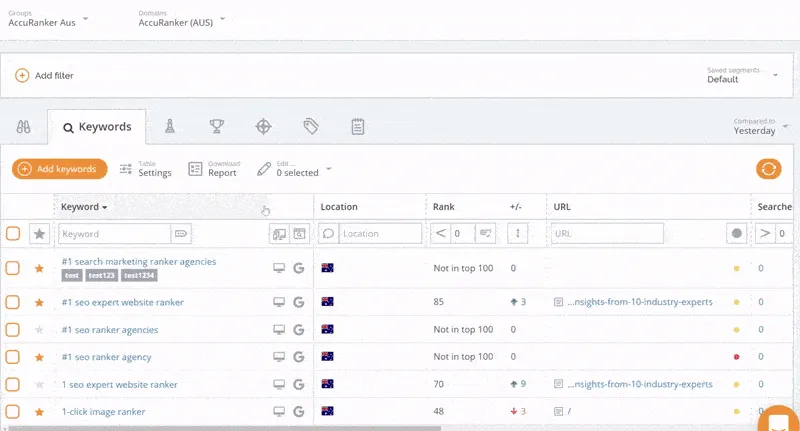Click the rank features filter icon

tap(485, 234)
